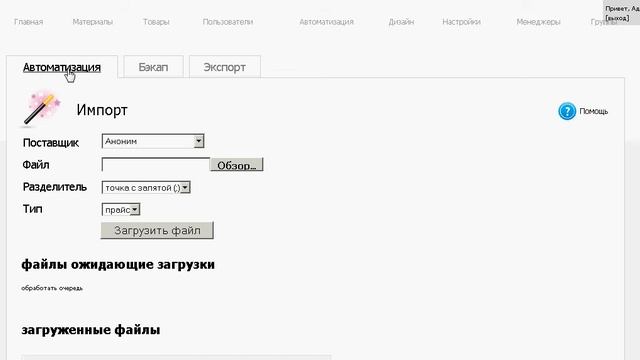
Task: Focus the Файл path input field
Action: (x=156, y=164)
